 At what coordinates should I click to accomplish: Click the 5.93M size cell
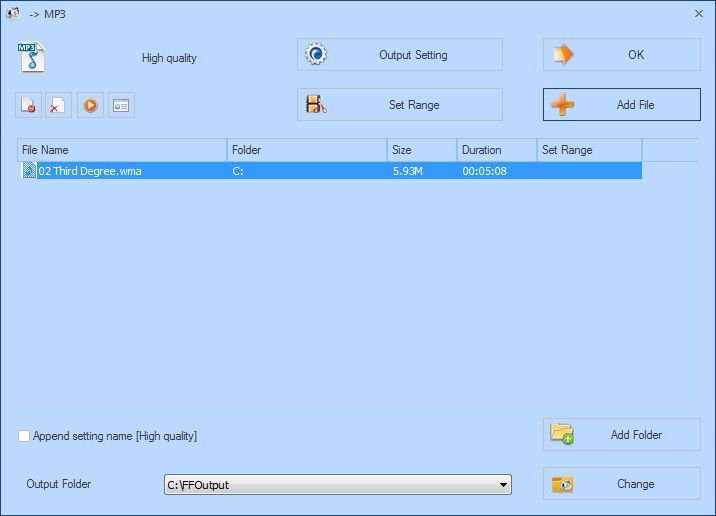pyautogui.click(x=408, y=171)
